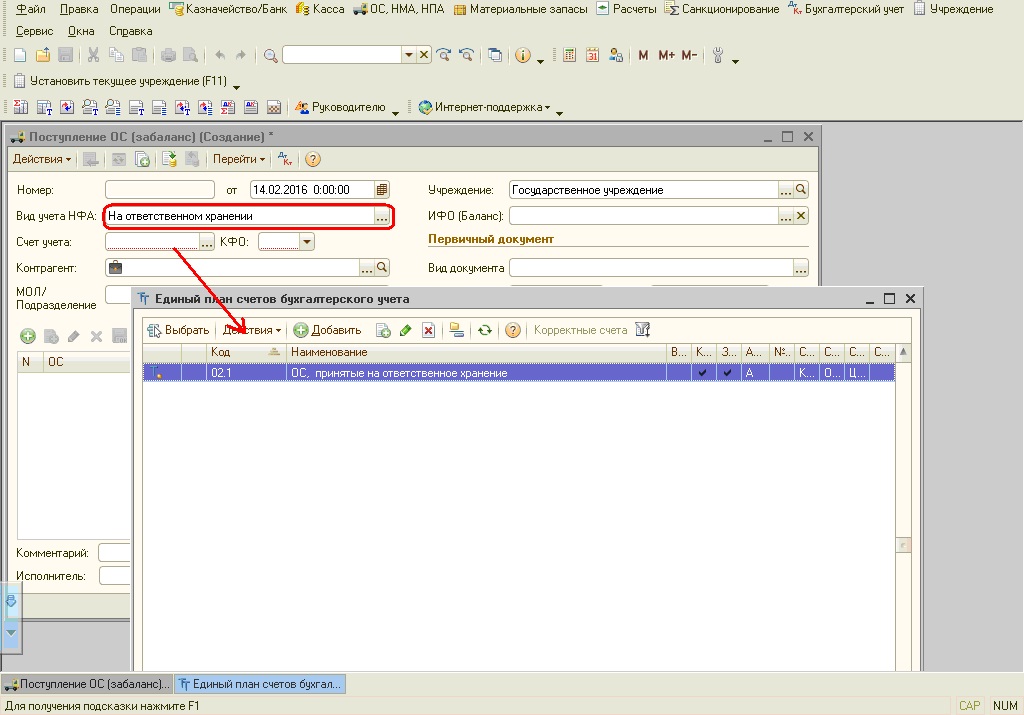
Task: Click the green pencil edit icon in account plan
Action: [406, 330]
